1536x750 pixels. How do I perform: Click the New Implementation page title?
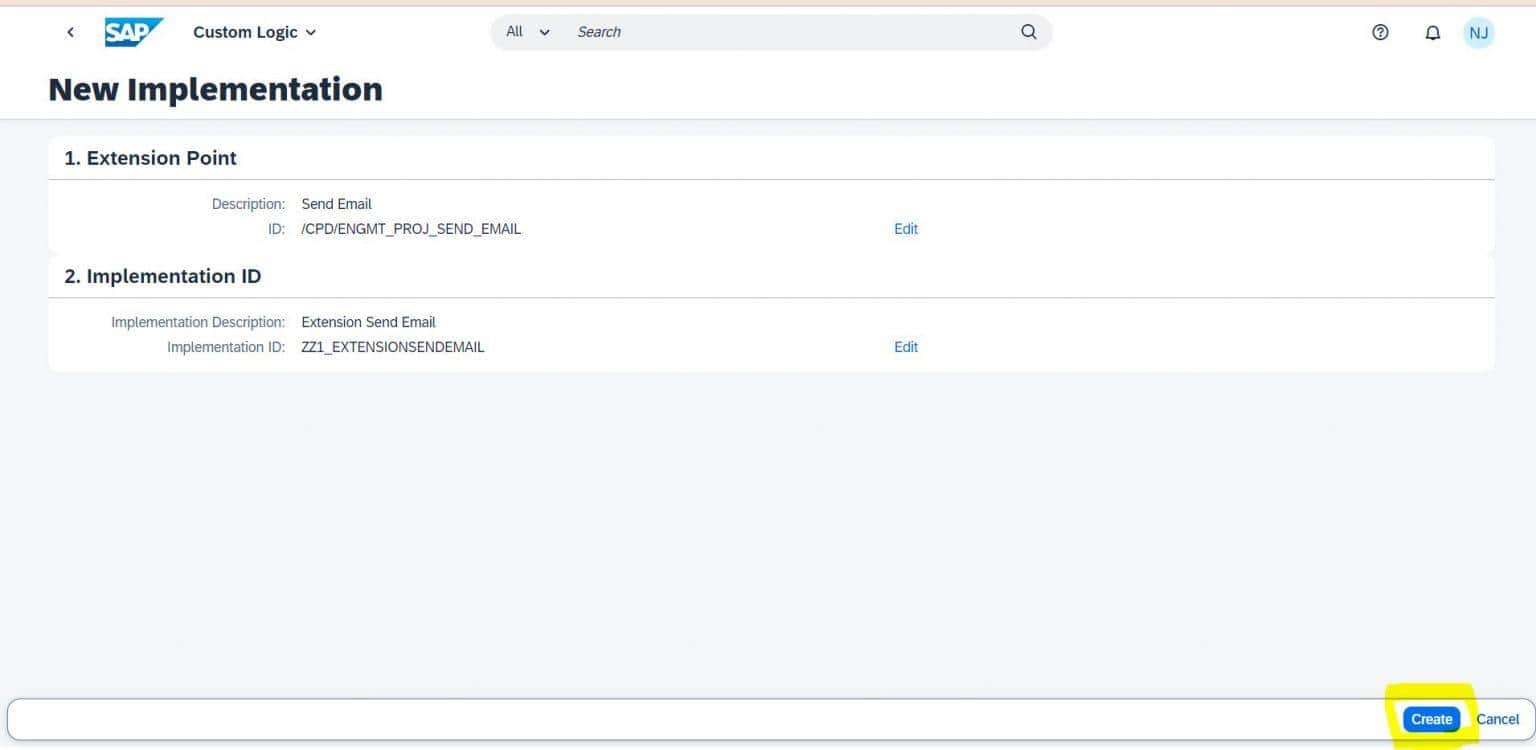tap(215, 89)
